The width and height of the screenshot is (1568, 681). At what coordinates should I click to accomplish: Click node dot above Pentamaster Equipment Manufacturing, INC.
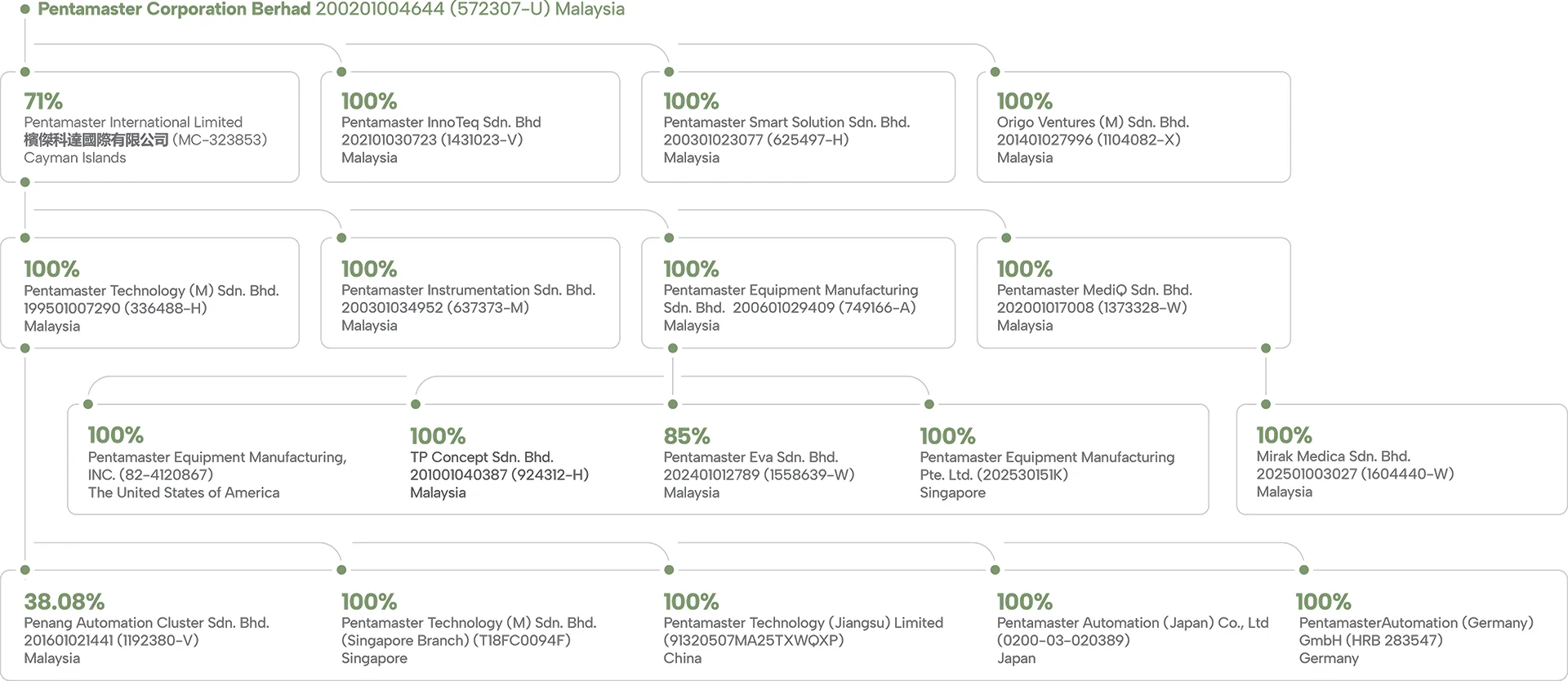pos(88,404)
